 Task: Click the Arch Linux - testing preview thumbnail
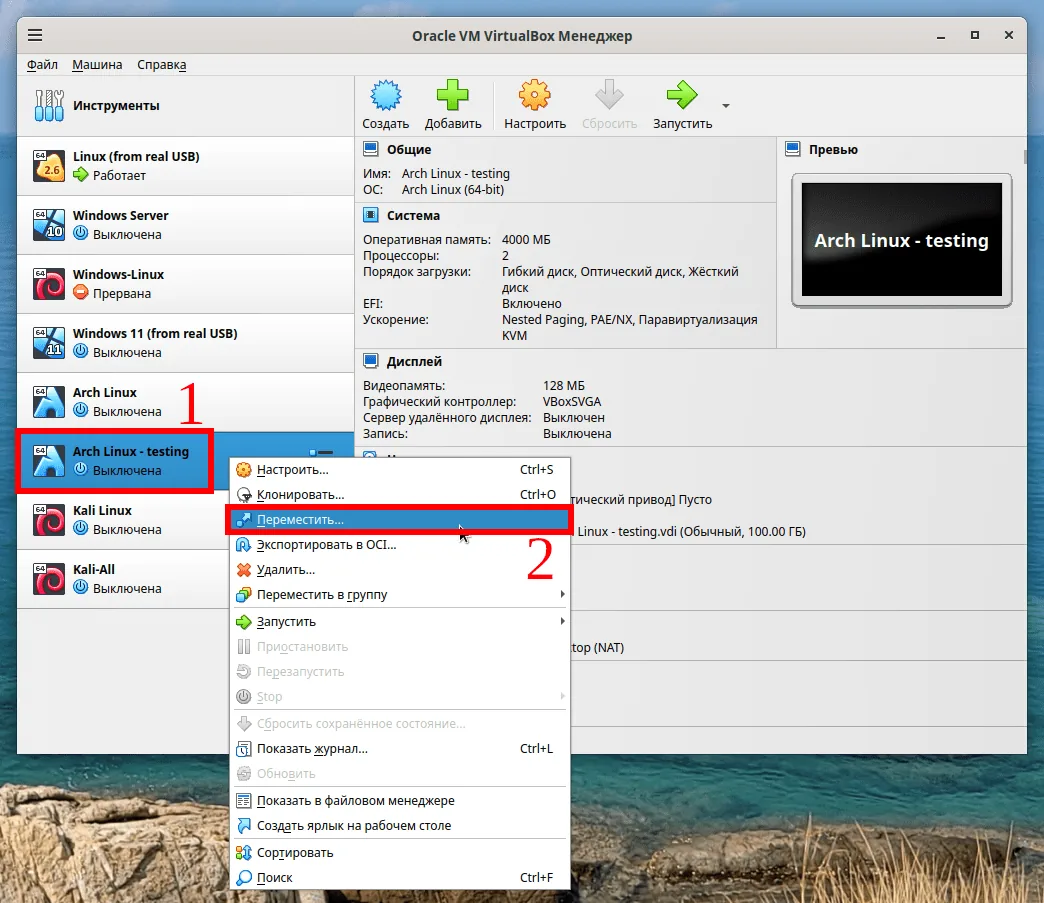[900, 239]
